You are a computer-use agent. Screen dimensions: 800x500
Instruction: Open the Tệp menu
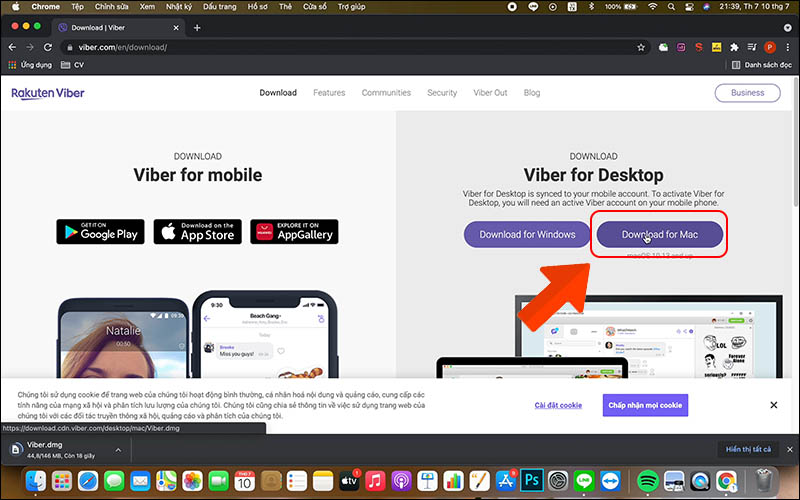(78, 7)
